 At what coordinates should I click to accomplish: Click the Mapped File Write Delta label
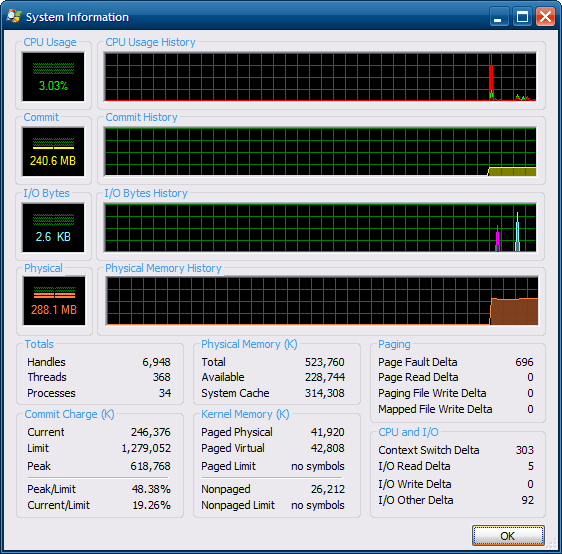click(435, 409)
